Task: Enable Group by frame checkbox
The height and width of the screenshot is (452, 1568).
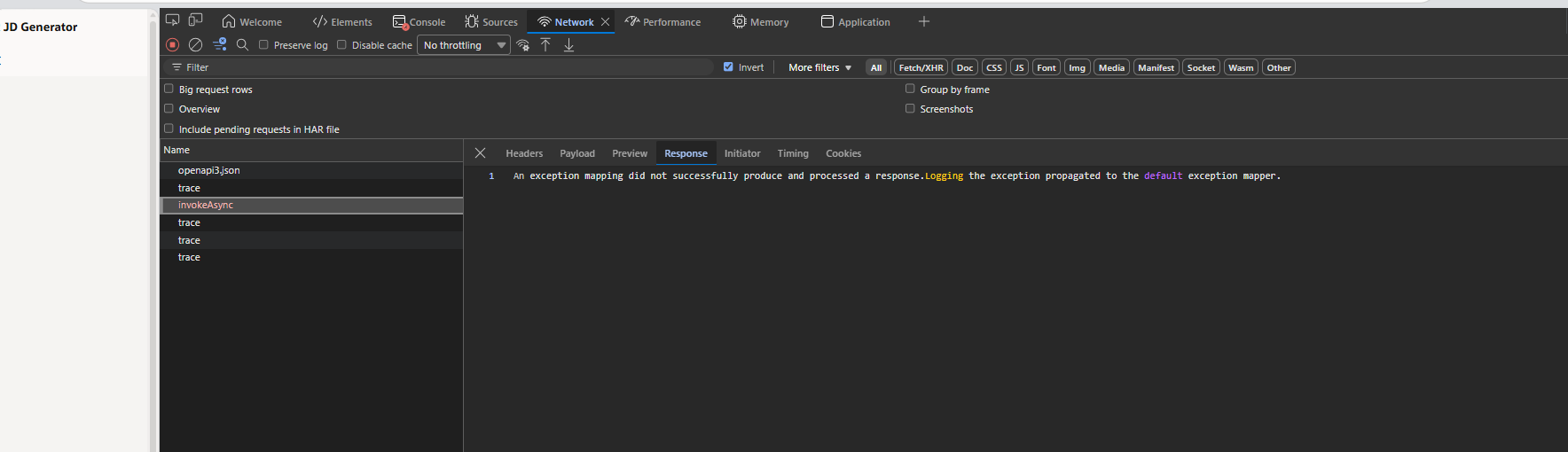Action: [910, 89]
